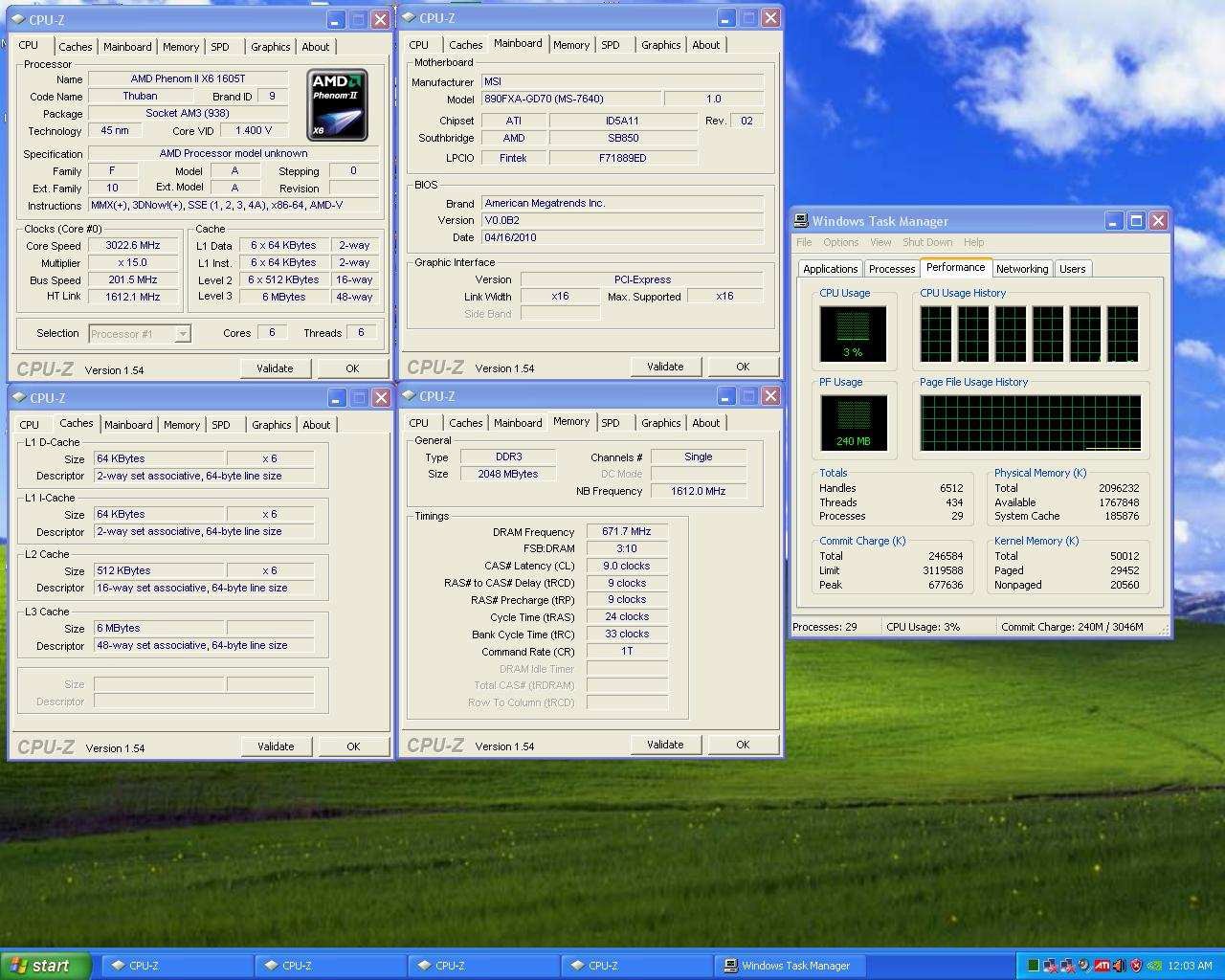Switch to Task Manager Processes tab

tap(891, 269)
